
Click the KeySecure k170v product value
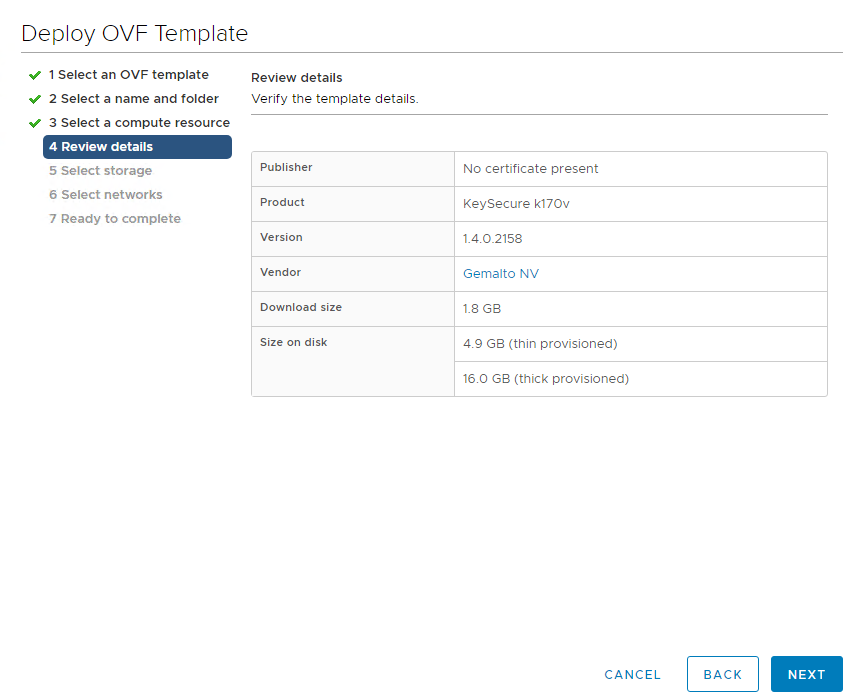(x=516, y=204)
